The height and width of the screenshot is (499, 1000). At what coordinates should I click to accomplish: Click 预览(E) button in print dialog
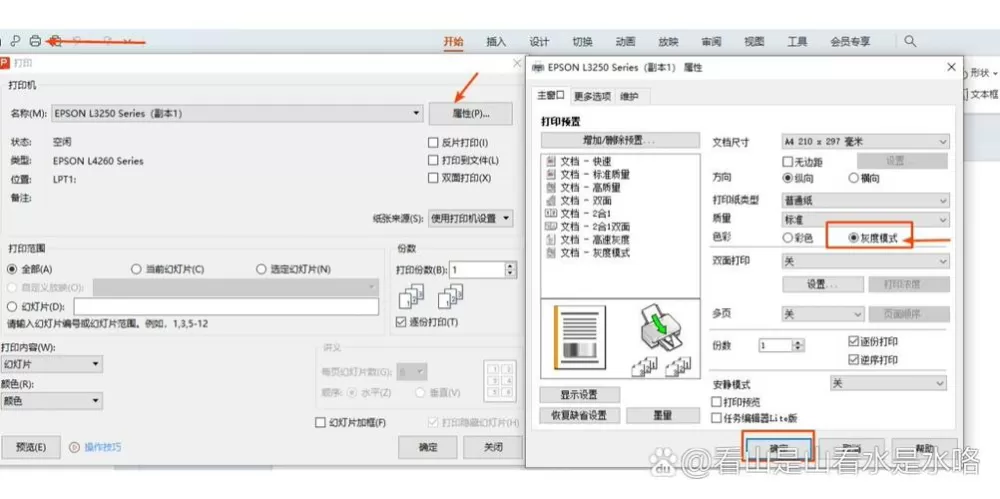(31, 447)
